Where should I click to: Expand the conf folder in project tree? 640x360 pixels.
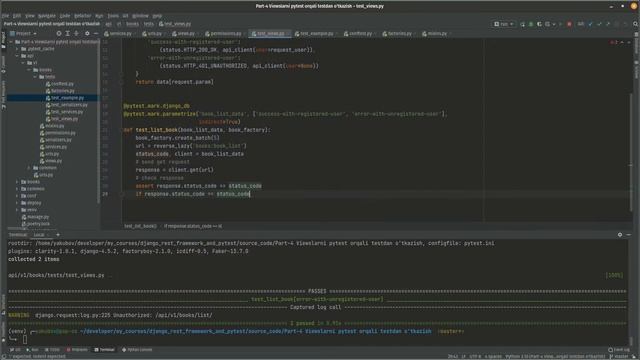click(x=17, y=196)
